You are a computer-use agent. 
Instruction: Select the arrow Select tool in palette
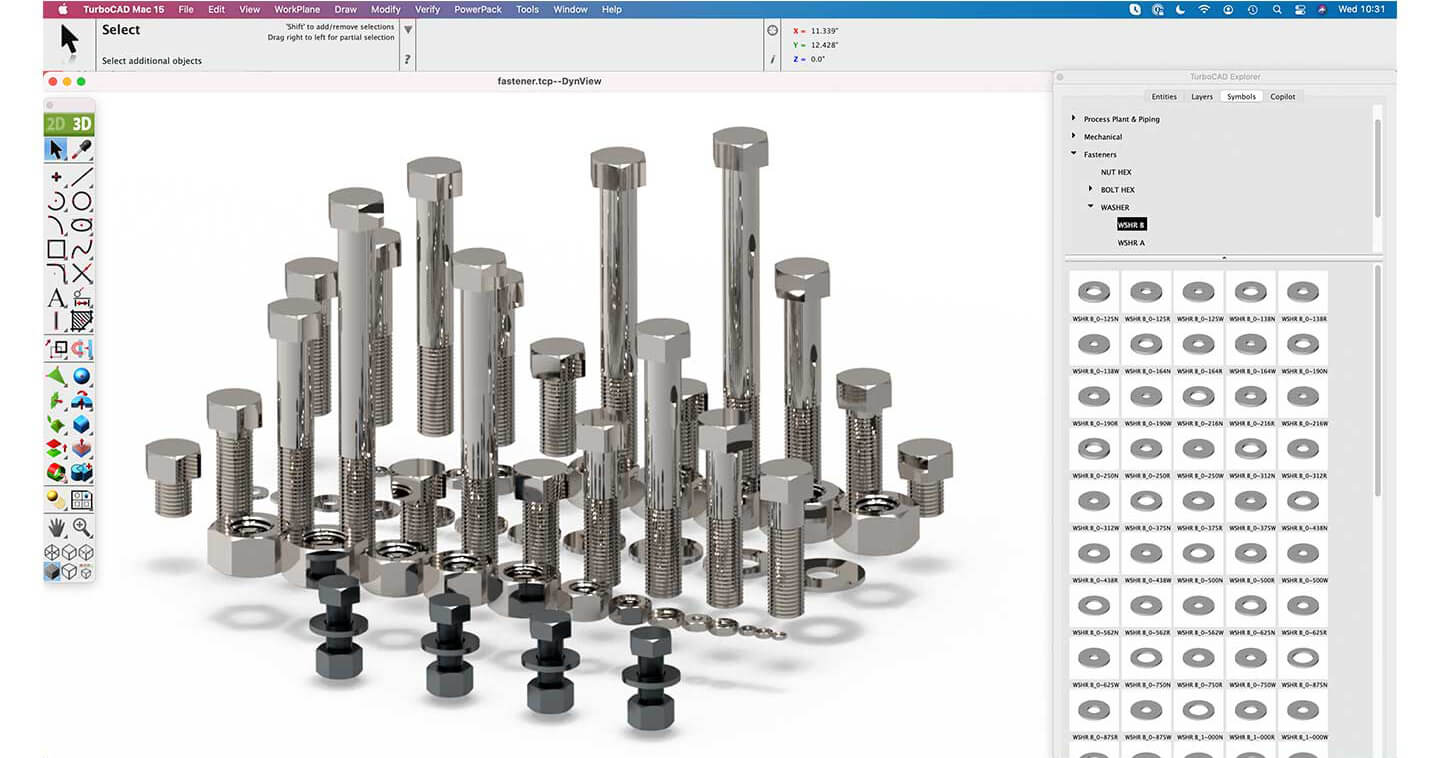(56, 149)
